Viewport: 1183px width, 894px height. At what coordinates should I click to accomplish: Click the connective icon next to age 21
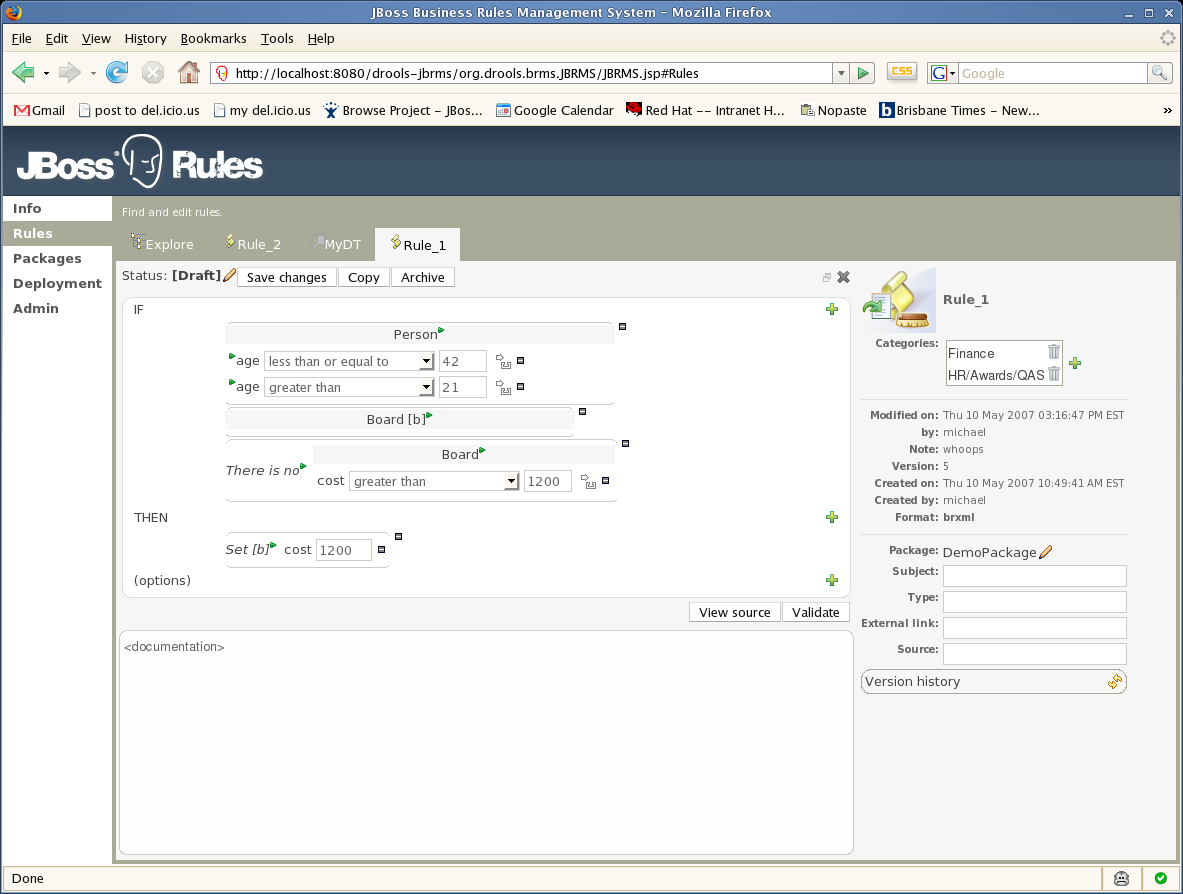[503, 388]
